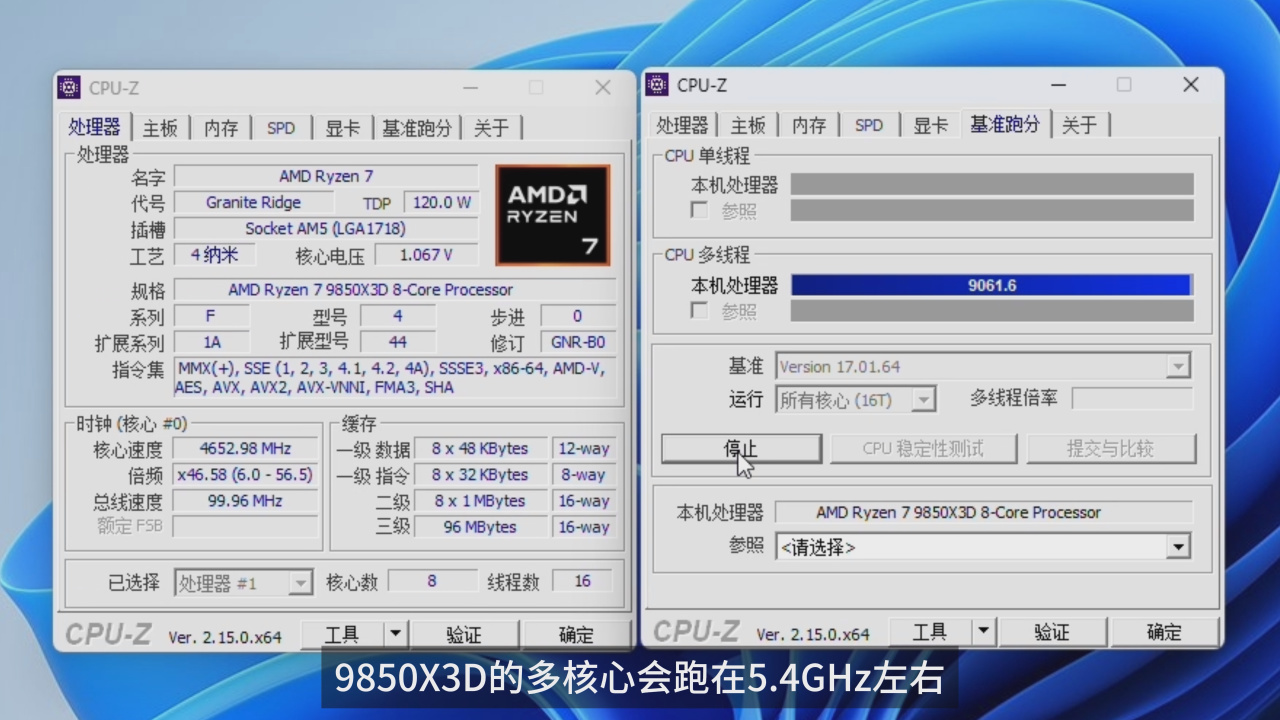The image size is (1280, 720).
Task: Click the 规格 field Ryzen 7 9850X3D
Action: tap(394, 290)
